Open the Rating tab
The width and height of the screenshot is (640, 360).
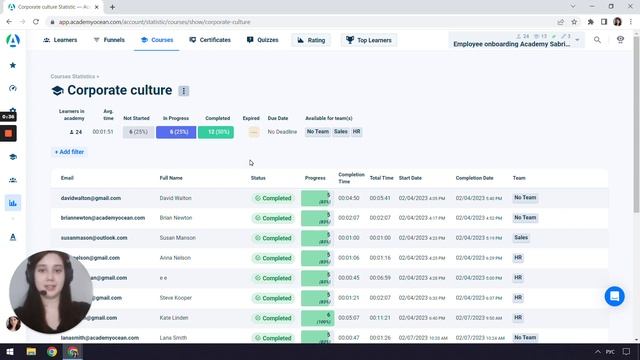[311, 40]
